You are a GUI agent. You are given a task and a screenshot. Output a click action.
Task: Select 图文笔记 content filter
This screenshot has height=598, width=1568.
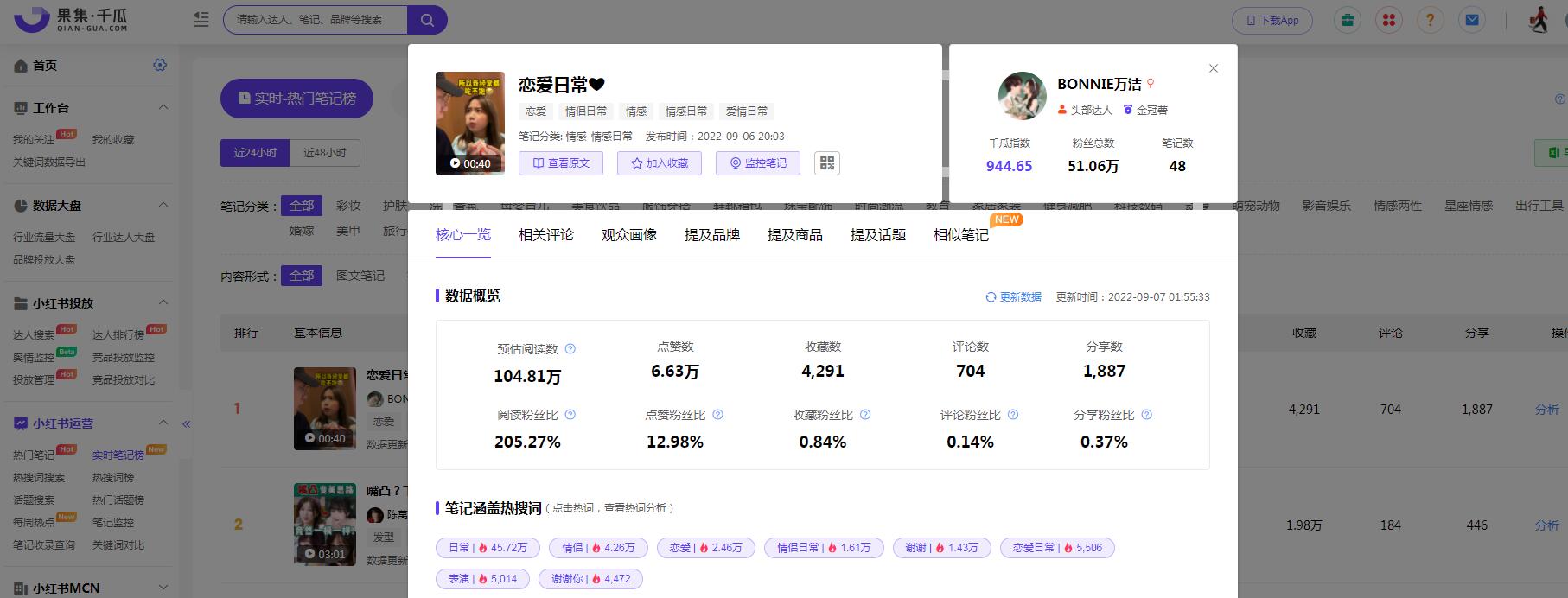pyautogui.click(x=360, y=276)
